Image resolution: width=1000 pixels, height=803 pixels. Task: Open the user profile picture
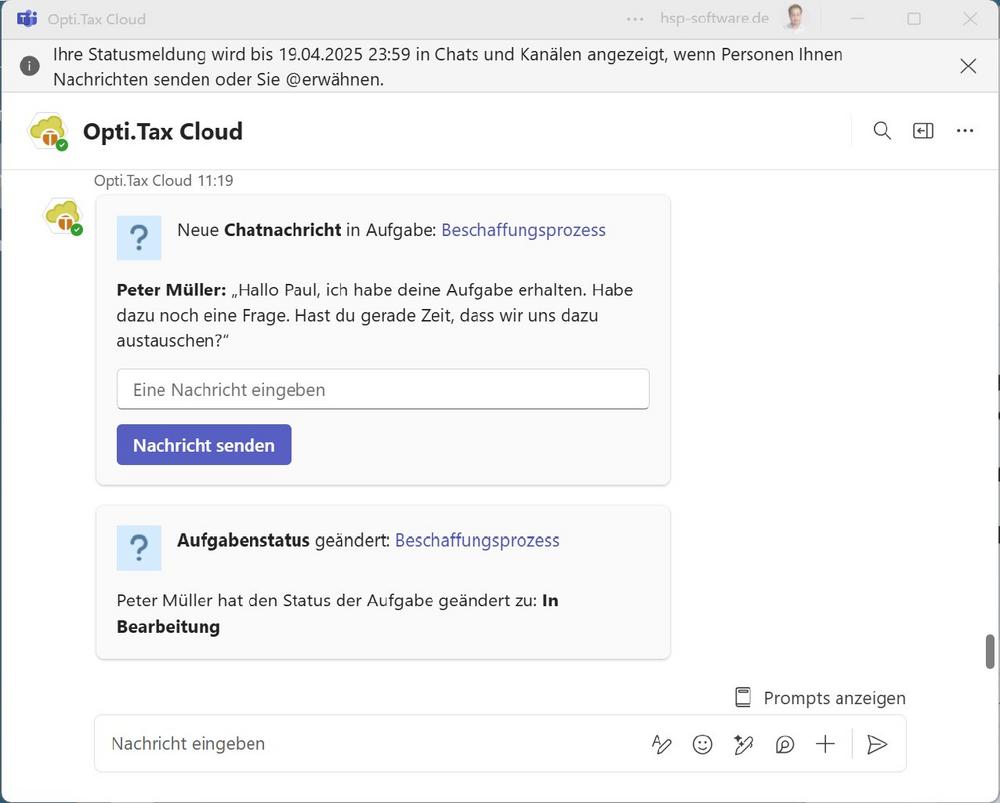794,18
